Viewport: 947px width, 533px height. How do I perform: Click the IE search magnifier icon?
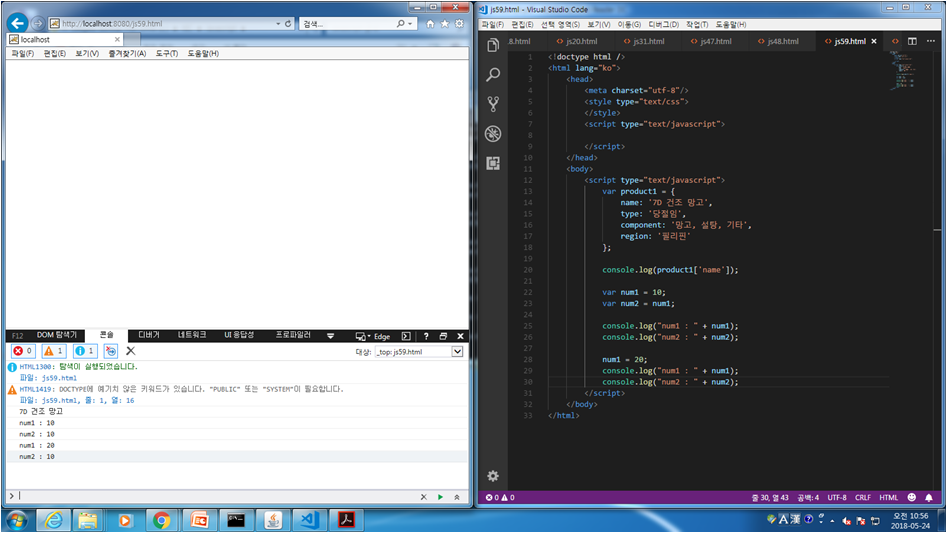[400, 24]
